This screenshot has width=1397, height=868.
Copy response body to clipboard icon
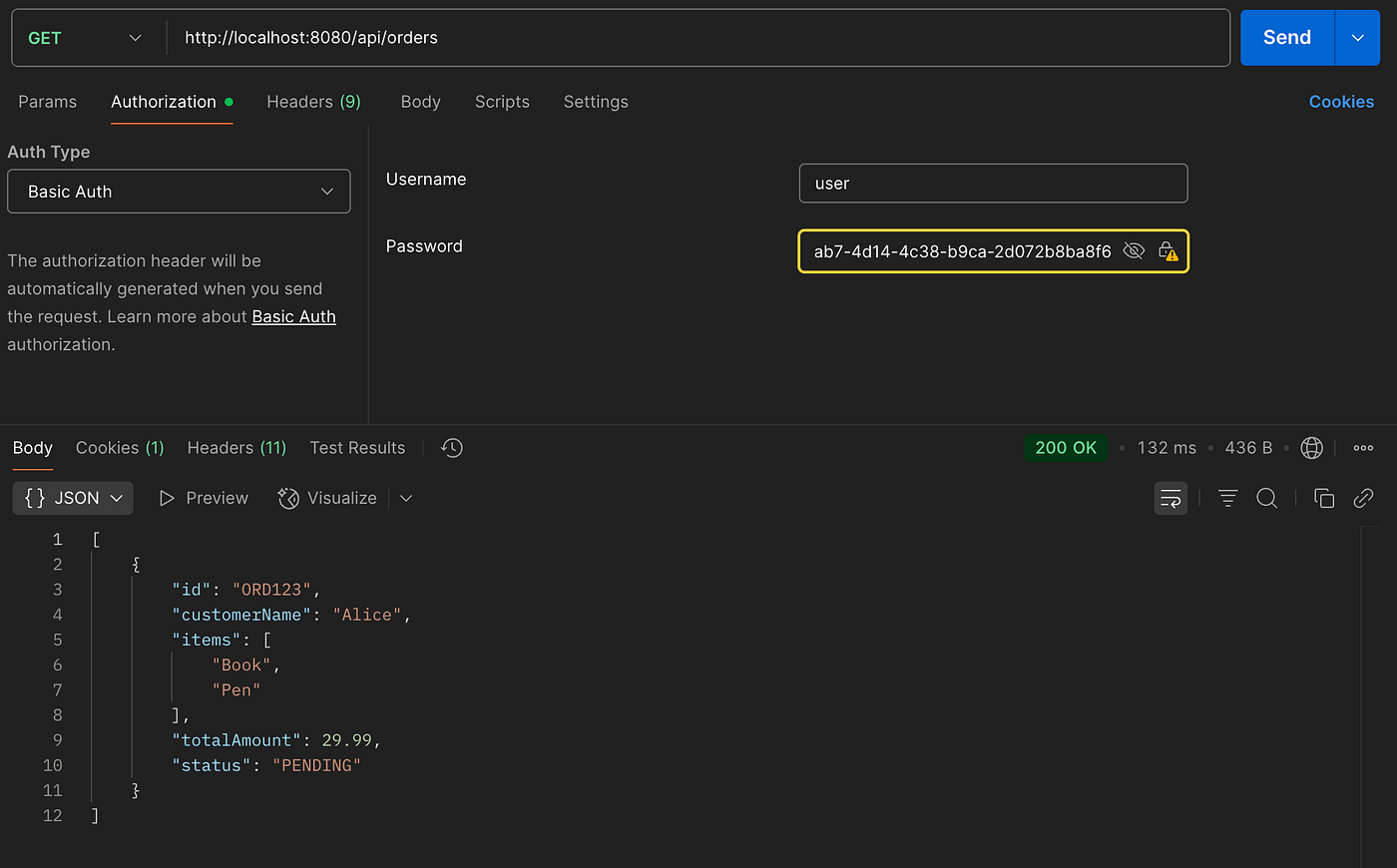pyautogui.click(x=1324, y=498)
